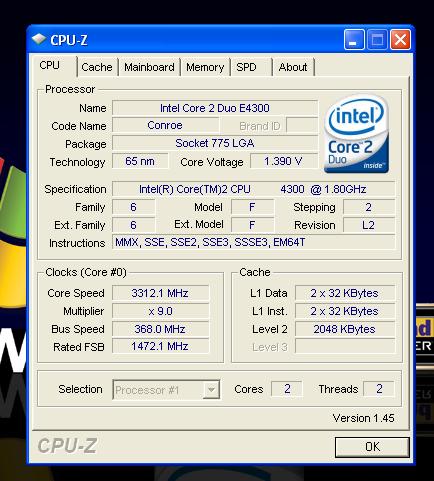The image size is (434, 481).
Task: Expand the Processor #1 selection dropdown
Action: pyautogui.click(x=211, y=389)
